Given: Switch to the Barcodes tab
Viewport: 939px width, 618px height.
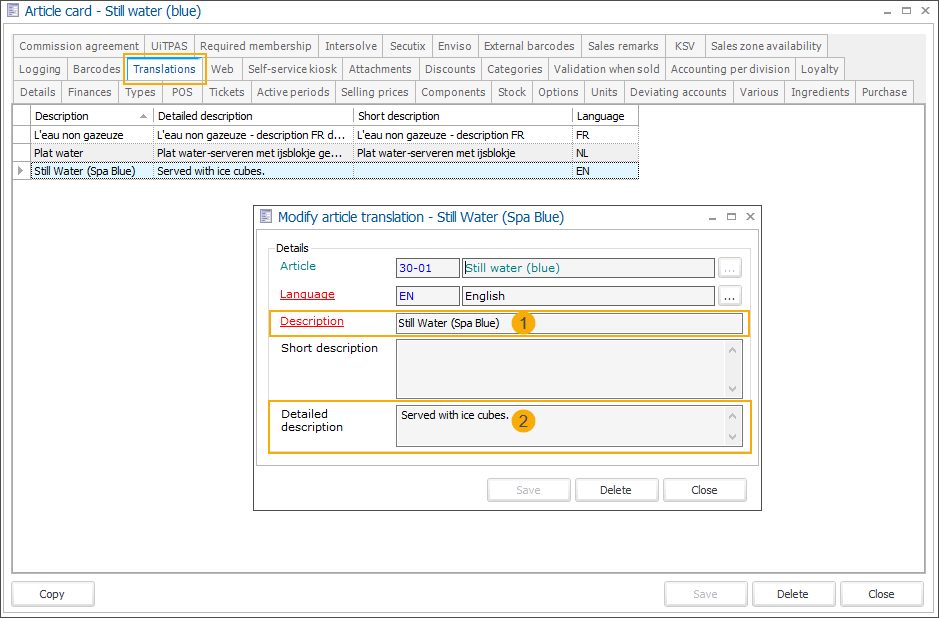Looking at the screenshot, I should point(96,69).
